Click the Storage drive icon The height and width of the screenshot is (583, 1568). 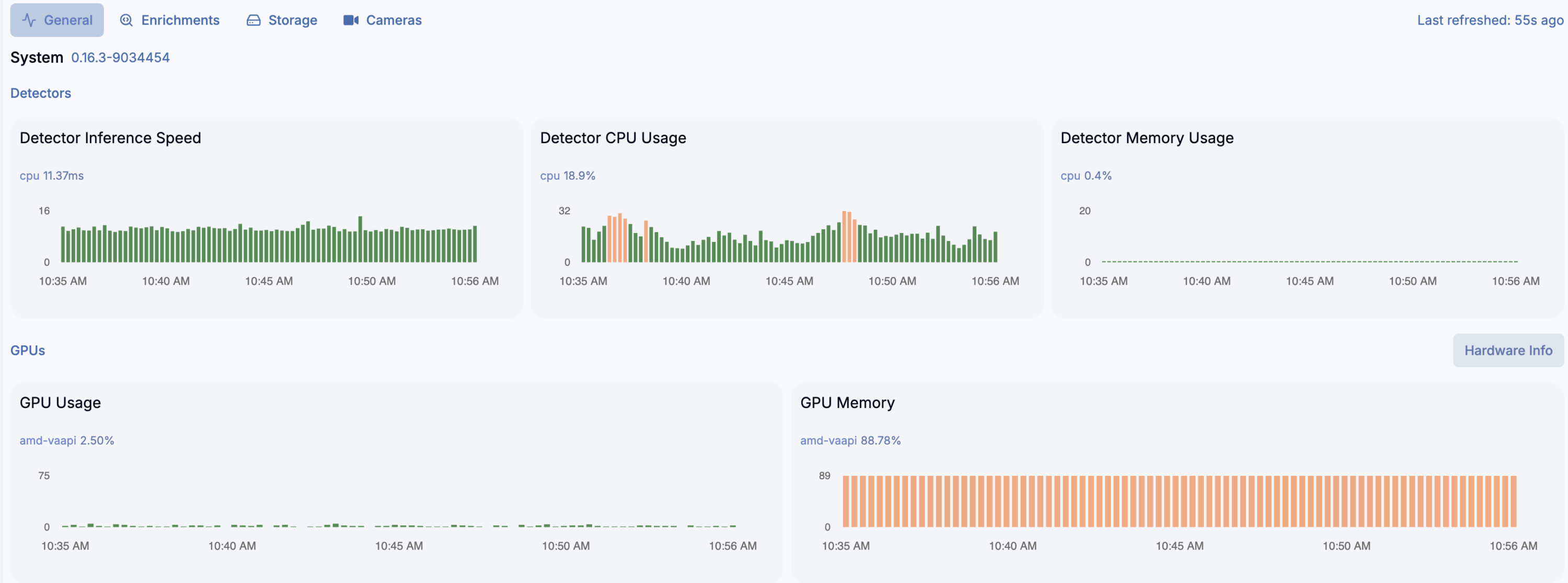click(x=253, y=20)
